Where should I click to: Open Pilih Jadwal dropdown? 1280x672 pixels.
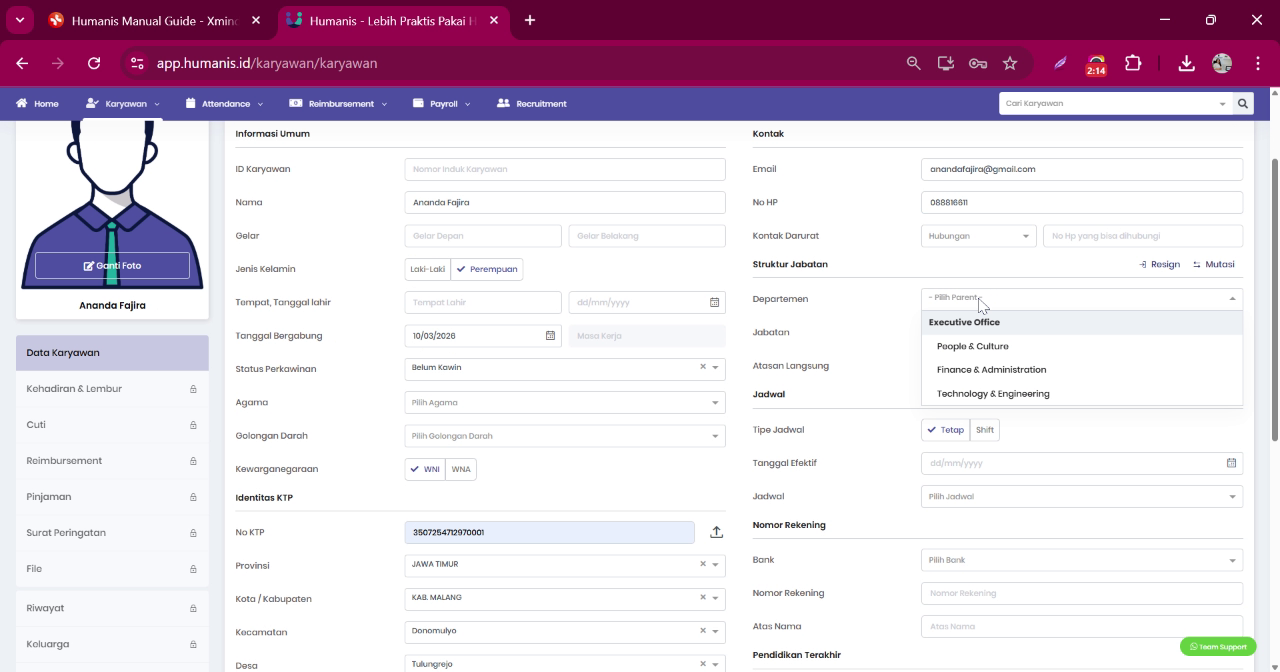(1082, 496)
